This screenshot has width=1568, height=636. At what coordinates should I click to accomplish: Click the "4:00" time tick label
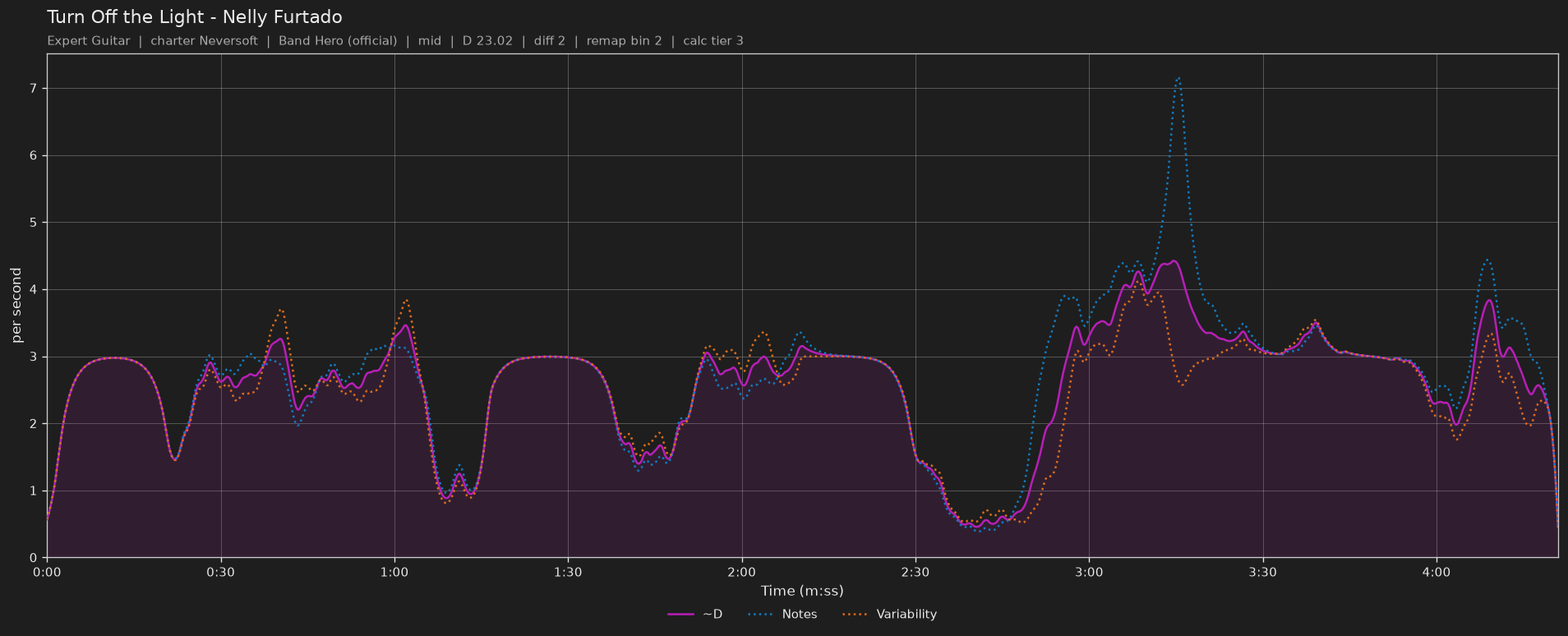click(x=1437, y=573)
